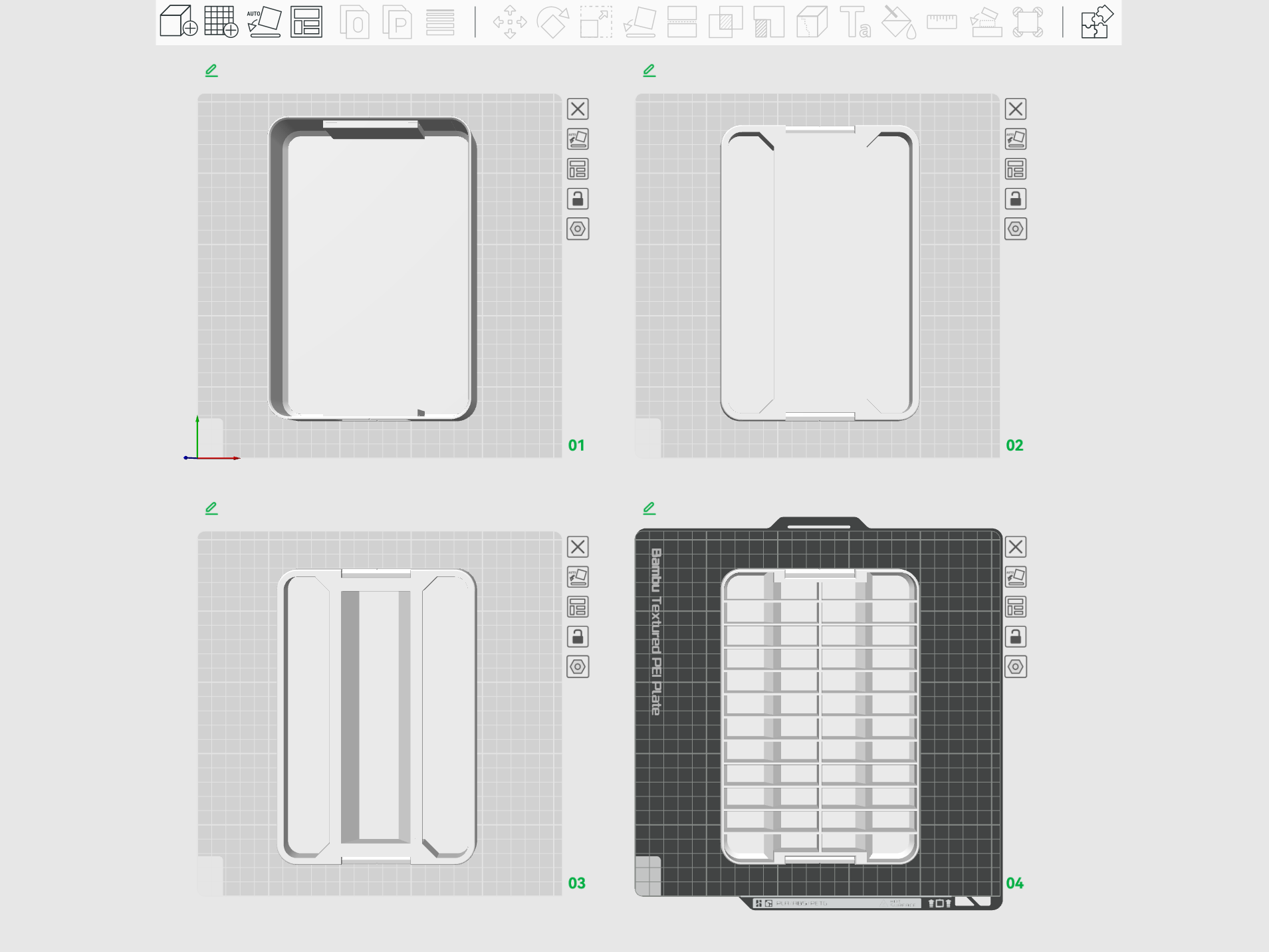Screen dimensions: 1269x952
Task: Choose the Move tool with four arrows
Action: click(510, 22)
